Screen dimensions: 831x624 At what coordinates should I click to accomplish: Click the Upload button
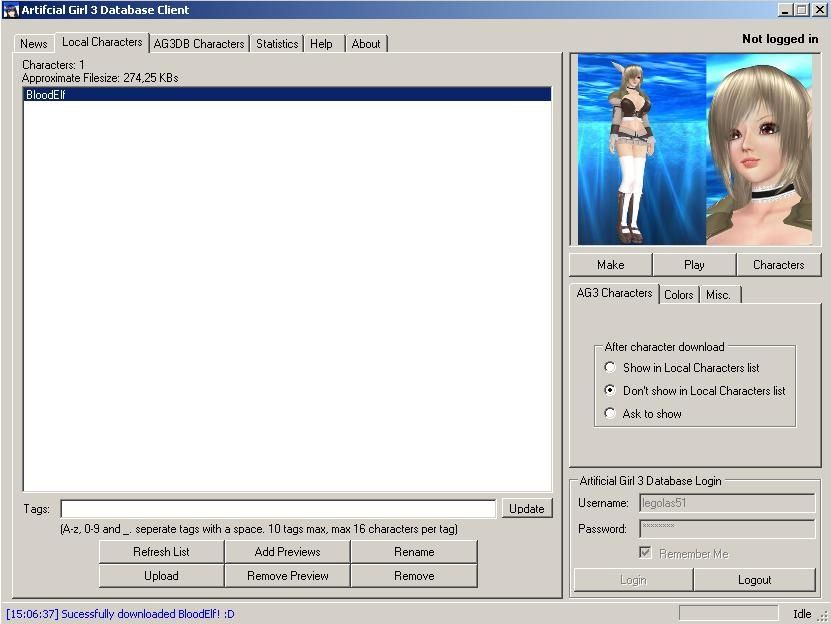pyautogui.click(x=161, y=576)
